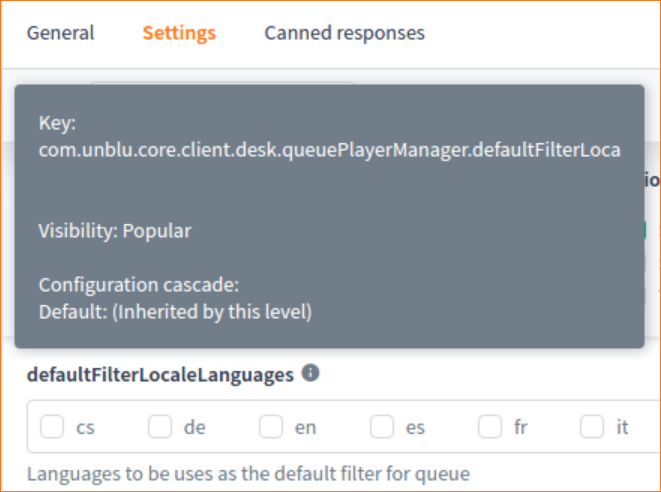Tick the de language checkbox

click(x=160, y=427)
